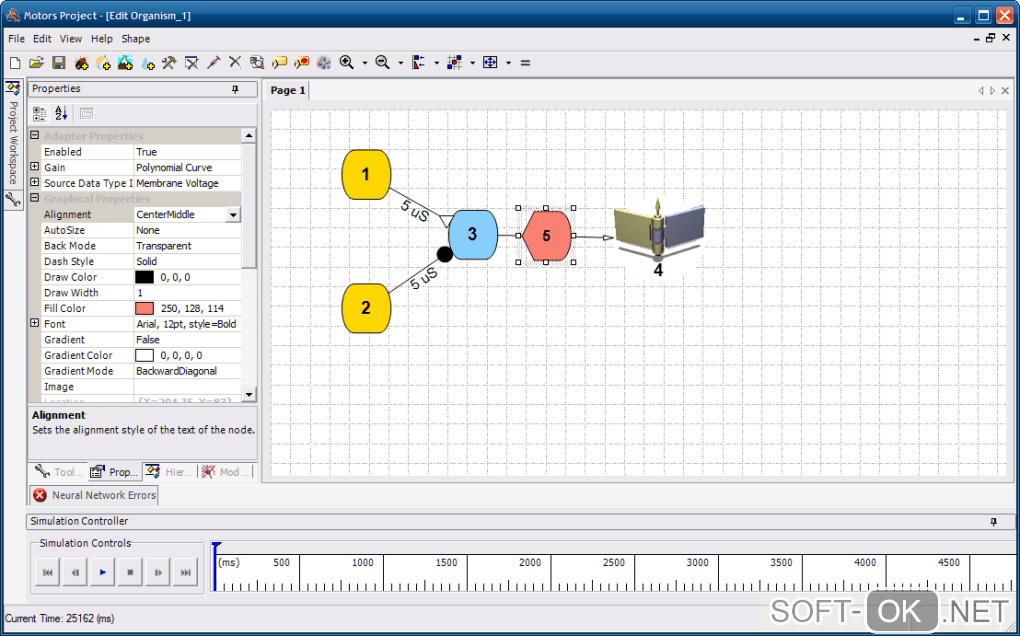Click the Fill Color red swatch
Screen dimensions: 1020x636
pos(145,308)
